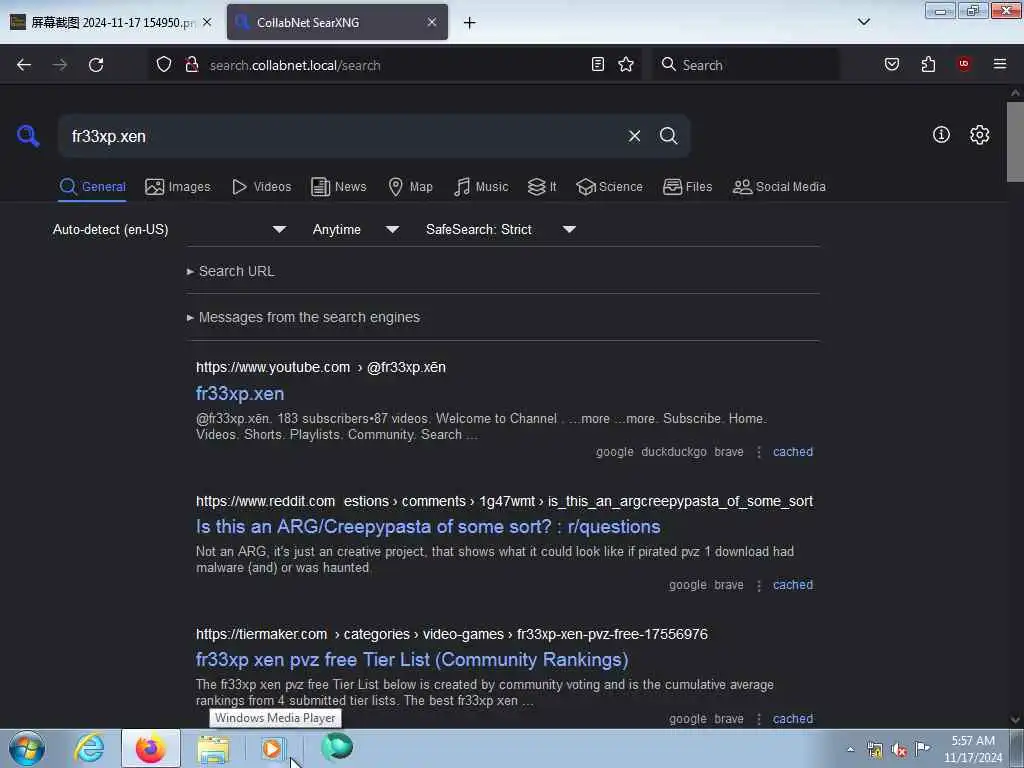Open cached version of YouTube result
Viewport: 1024px width, 768px height.
point(793,452)
